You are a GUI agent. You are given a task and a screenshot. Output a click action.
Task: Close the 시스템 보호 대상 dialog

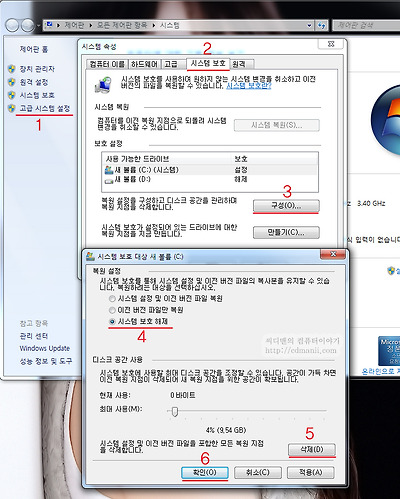(333, 254)
